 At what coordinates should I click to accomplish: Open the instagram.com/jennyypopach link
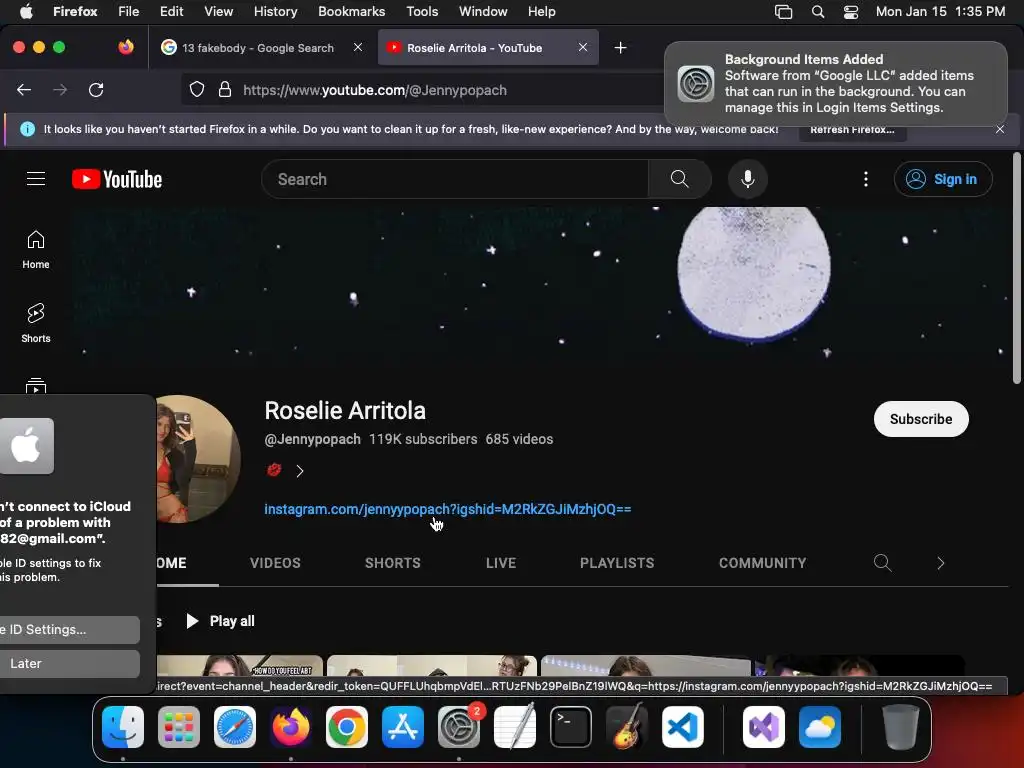click(447, 509)
